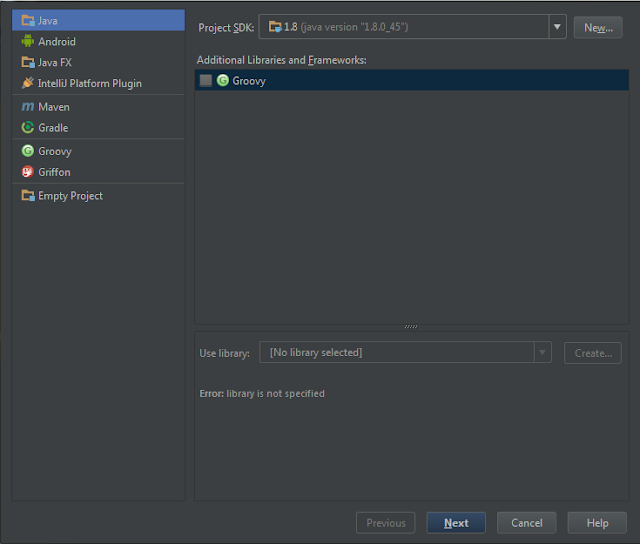Click the New... SDK button
The image size is (640, 544).
(598, 27)
